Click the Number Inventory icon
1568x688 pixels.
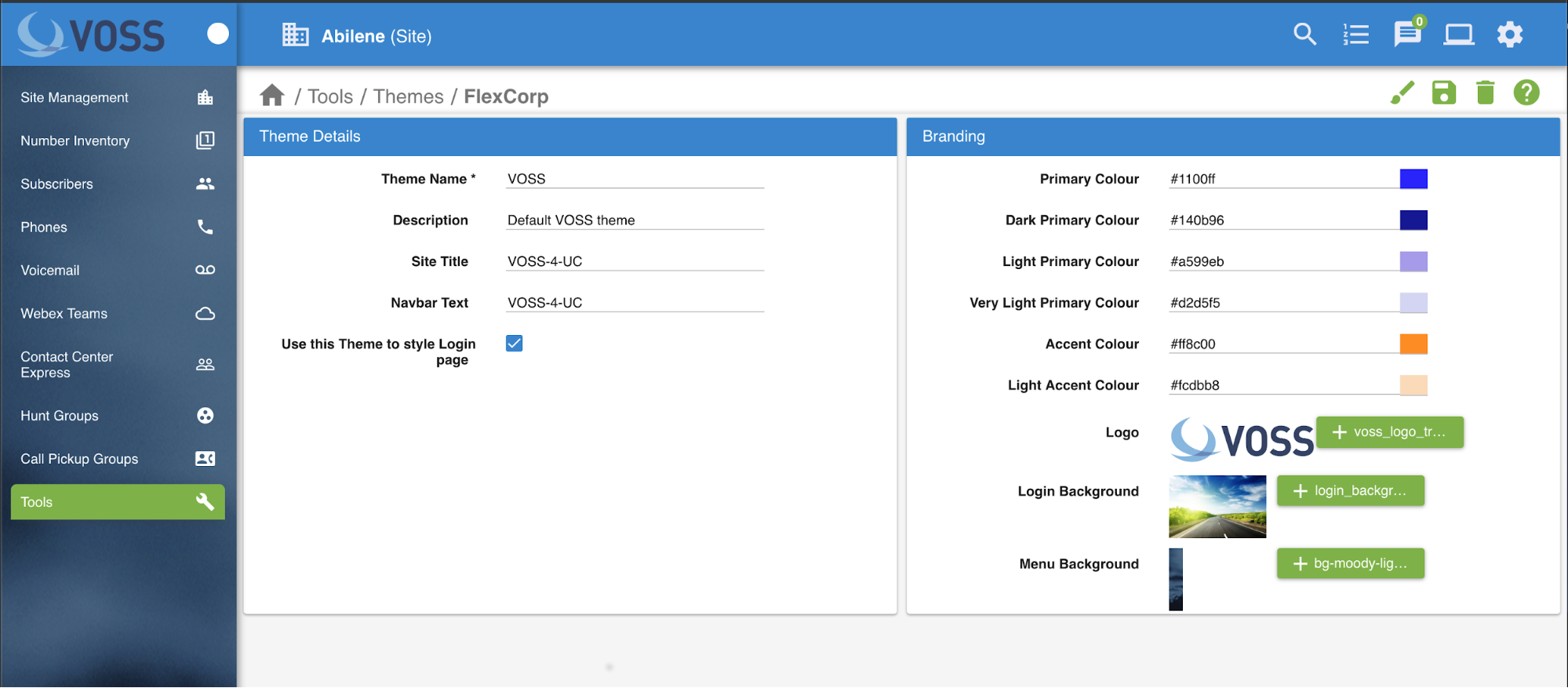[206, 140]
